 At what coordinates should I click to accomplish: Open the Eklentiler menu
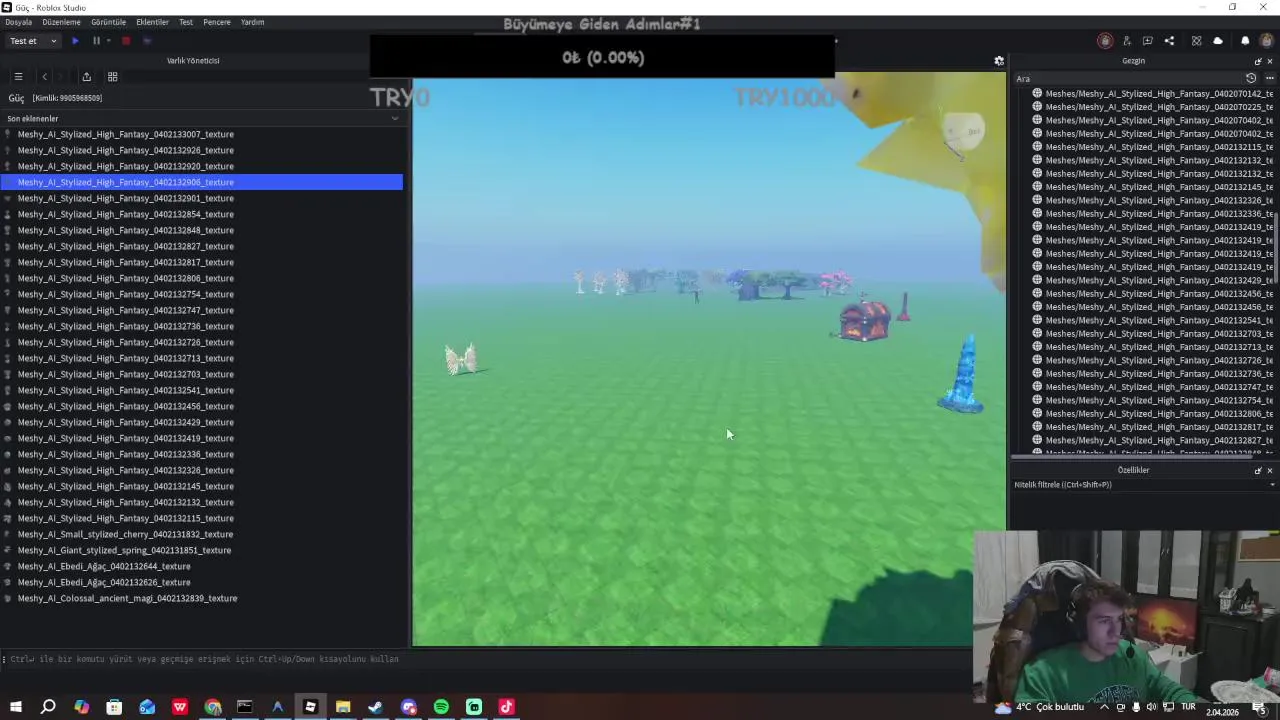click(x=152, y=22)
